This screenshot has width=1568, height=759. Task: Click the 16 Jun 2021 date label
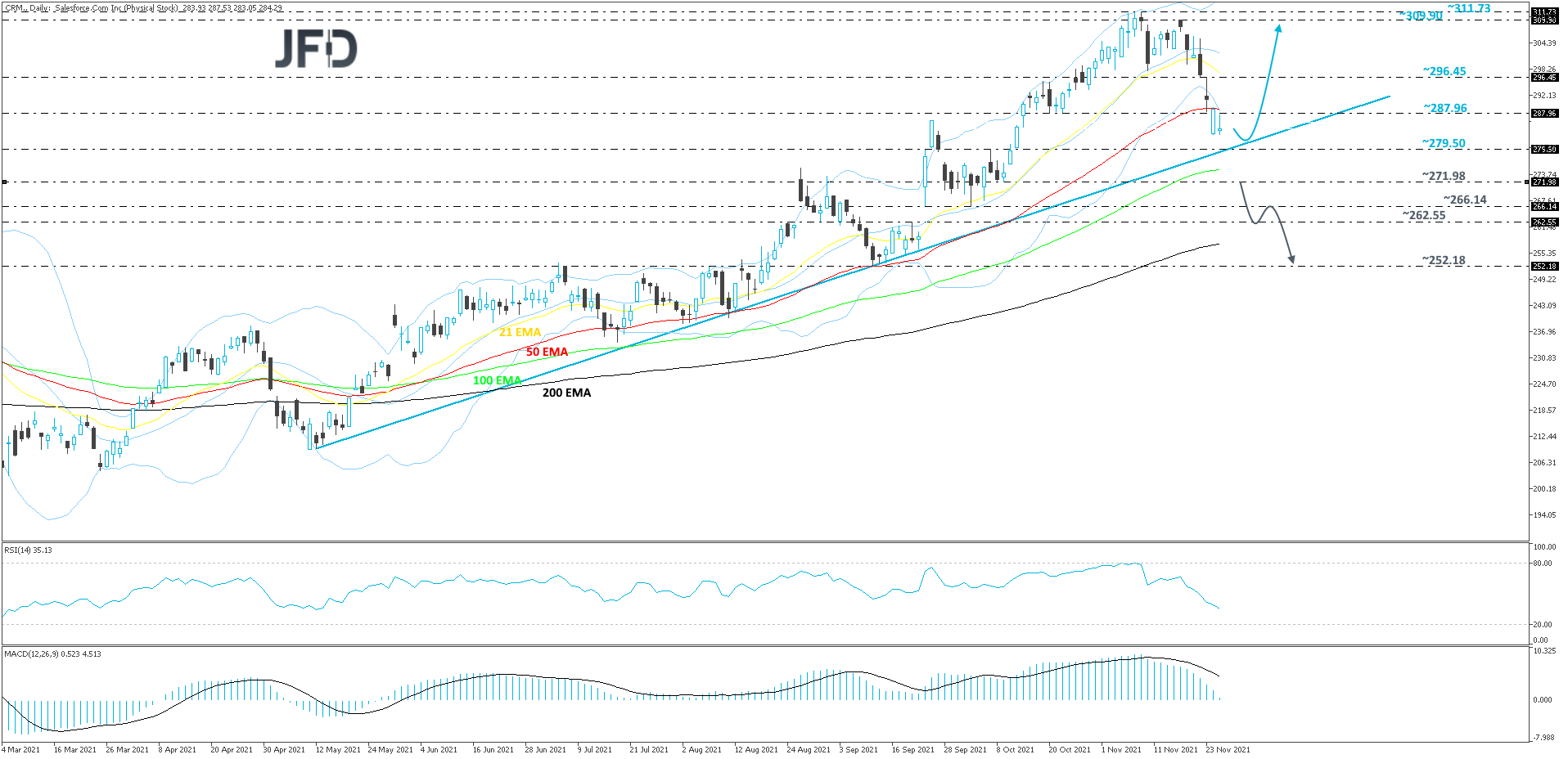[x=493, y=749]
